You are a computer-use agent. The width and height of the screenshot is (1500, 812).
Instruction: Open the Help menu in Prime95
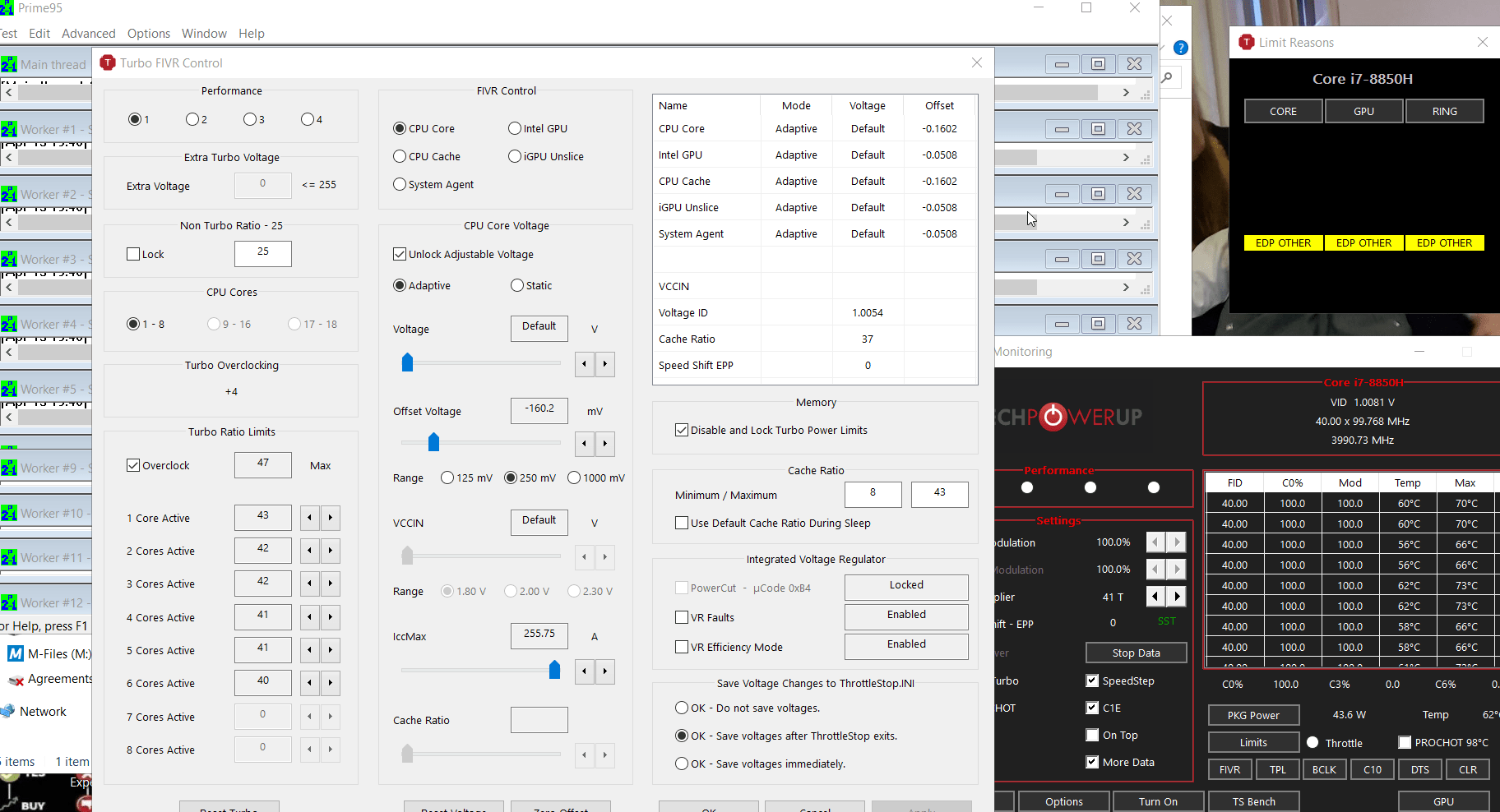point(252,34)
